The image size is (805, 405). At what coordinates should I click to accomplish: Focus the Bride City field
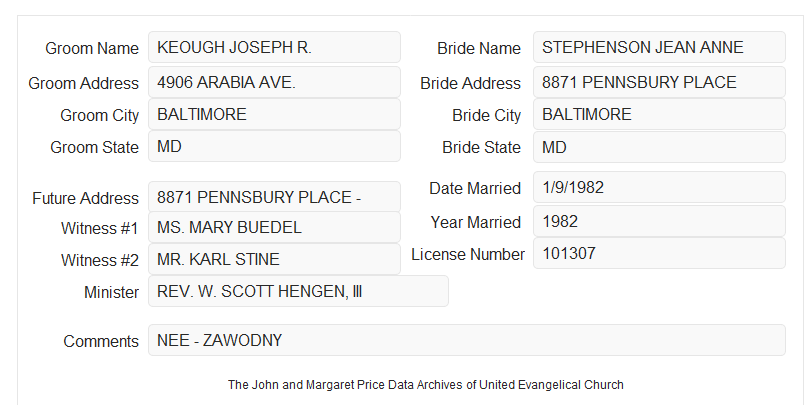click(659, 114)
